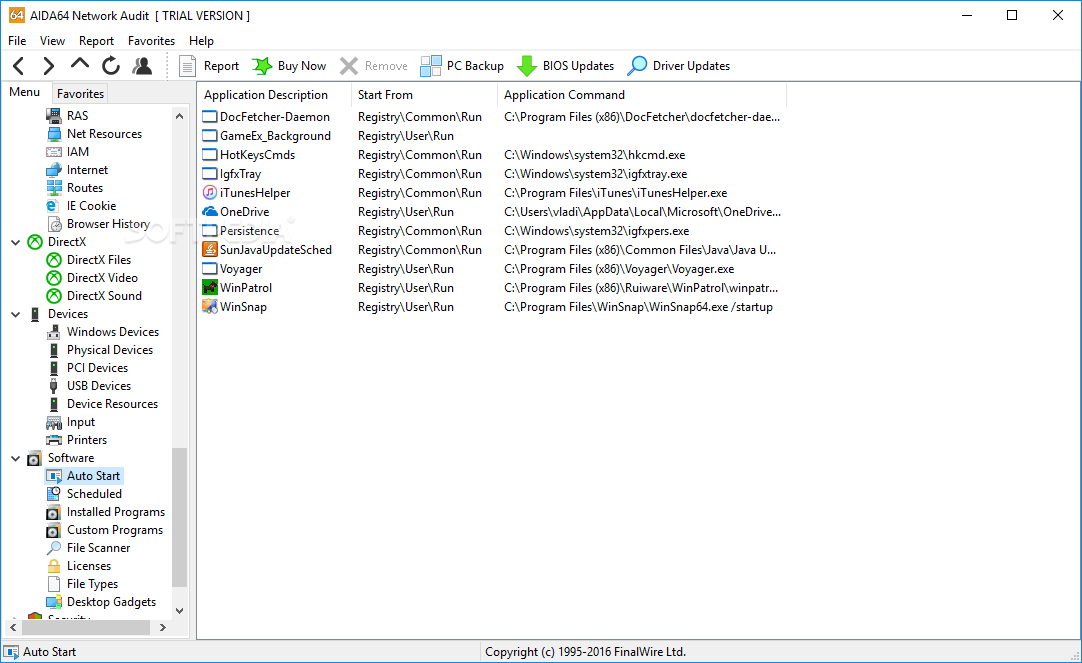Image resolution: width=1082 pixels, height=663 pixels.
Task: Switch to the Favorites tab
Action: click(x=80, y=93)
